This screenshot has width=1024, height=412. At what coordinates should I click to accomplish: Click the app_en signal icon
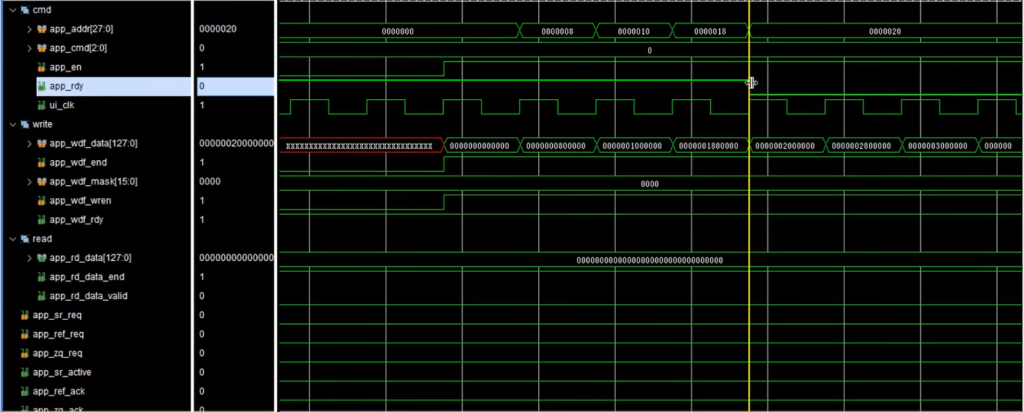pos(42,67)
